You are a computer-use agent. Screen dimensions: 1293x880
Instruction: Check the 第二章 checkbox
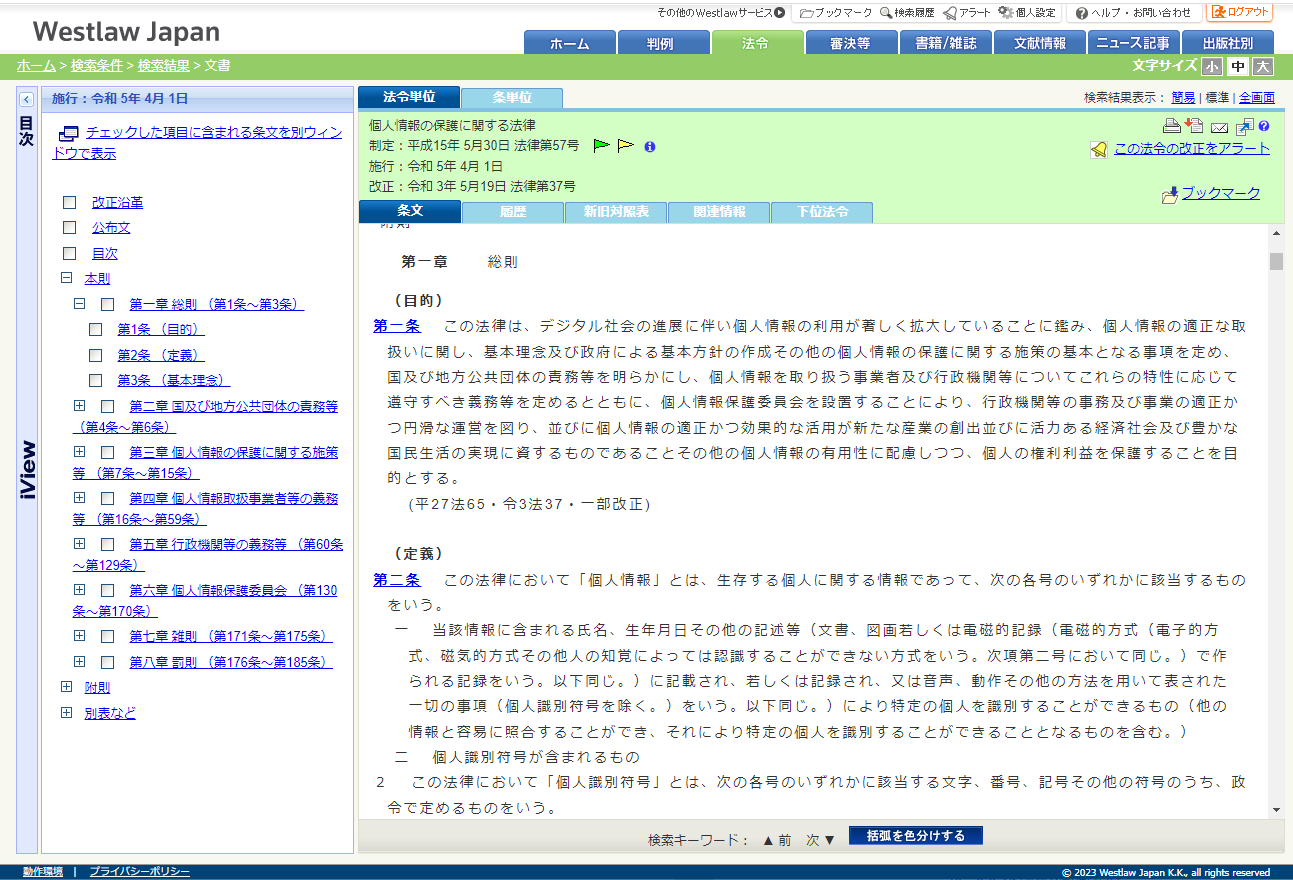107,406
